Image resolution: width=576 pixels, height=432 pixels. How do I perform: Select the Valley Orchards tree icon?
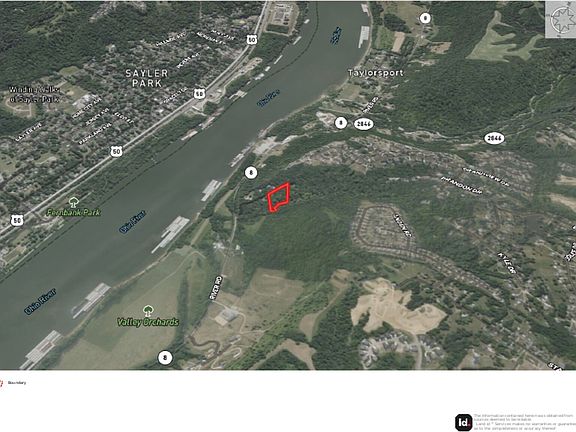click(x=148, y=311)
